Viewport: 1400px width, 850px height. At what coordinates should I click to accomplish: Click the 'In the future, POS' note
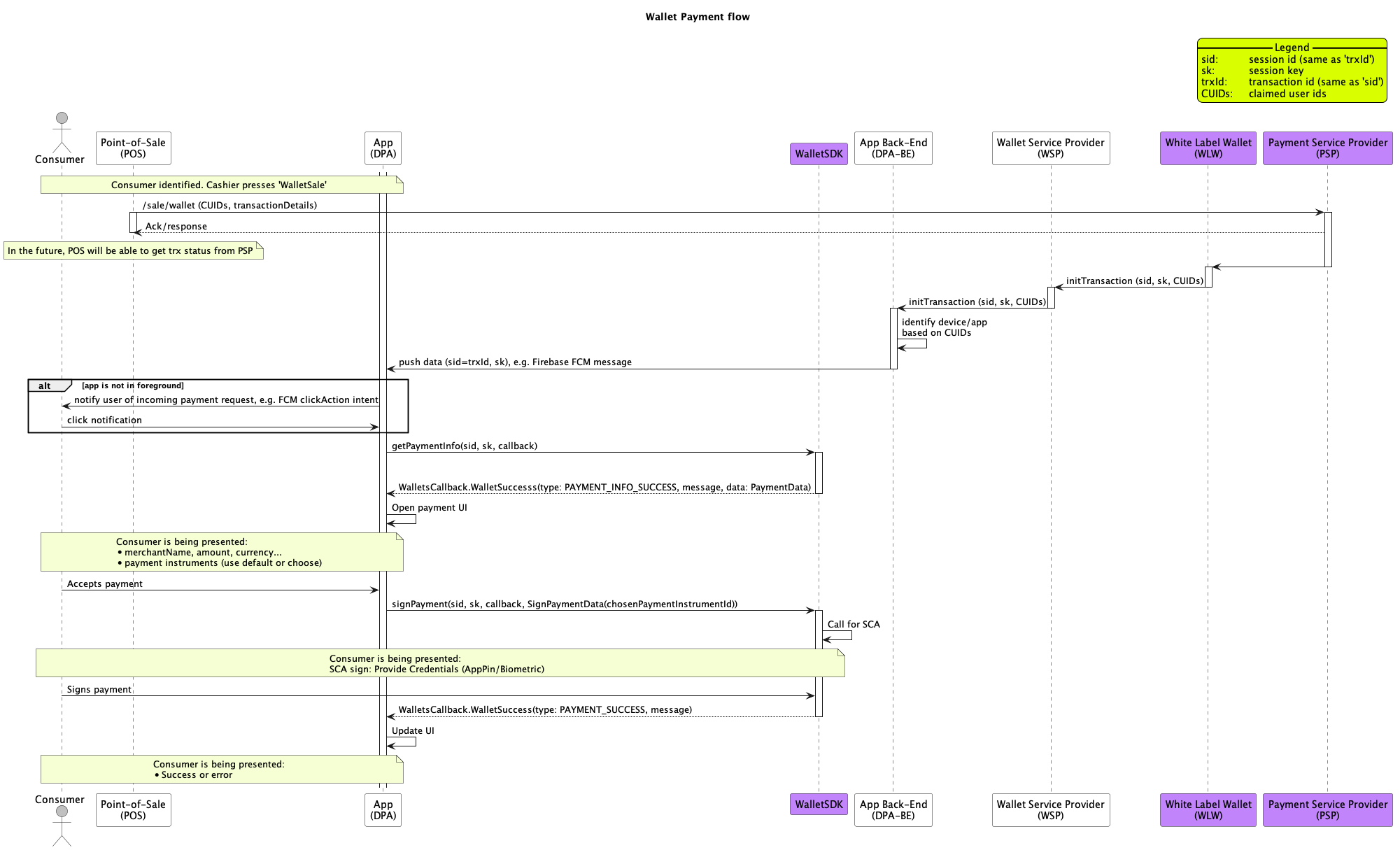click(x=132, y=250)
